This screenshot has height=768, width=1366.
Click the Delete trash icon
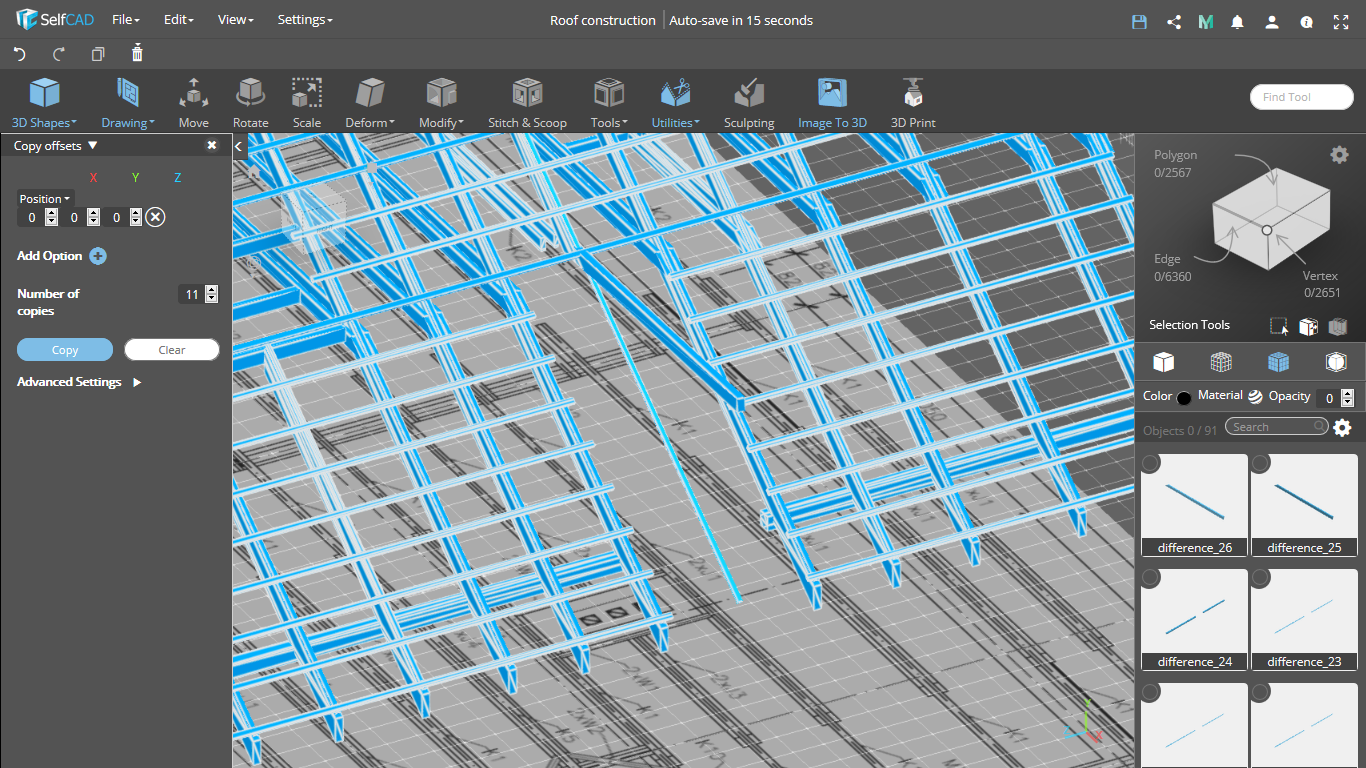click(x=138, y=53)
